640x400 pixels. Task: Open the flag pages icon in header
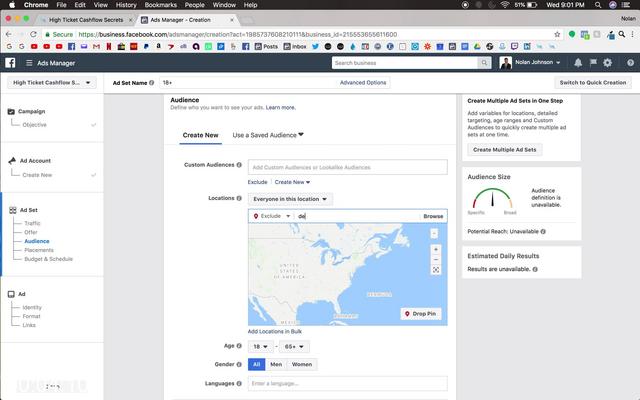tap(593, 62)
